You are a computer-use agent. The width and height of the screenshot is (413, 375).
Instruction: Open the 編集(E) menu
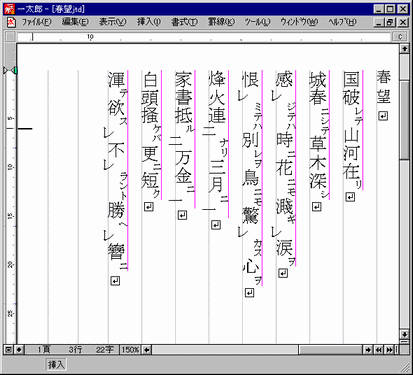(x=75, y=22)
